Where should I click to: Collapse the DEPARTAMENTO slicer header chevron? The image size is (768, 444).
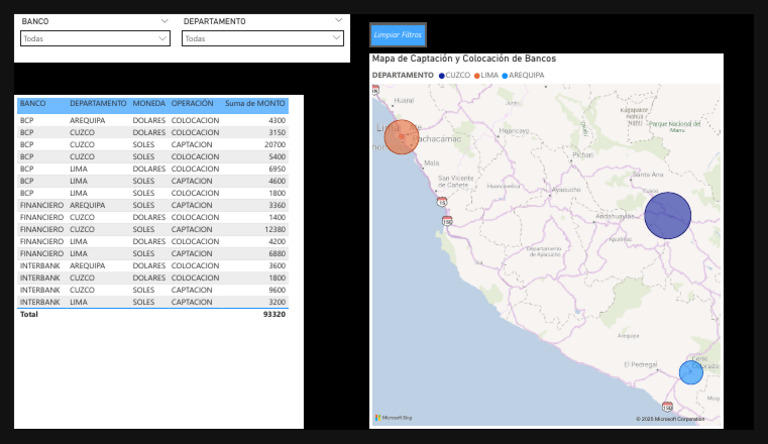coord(338,21)
